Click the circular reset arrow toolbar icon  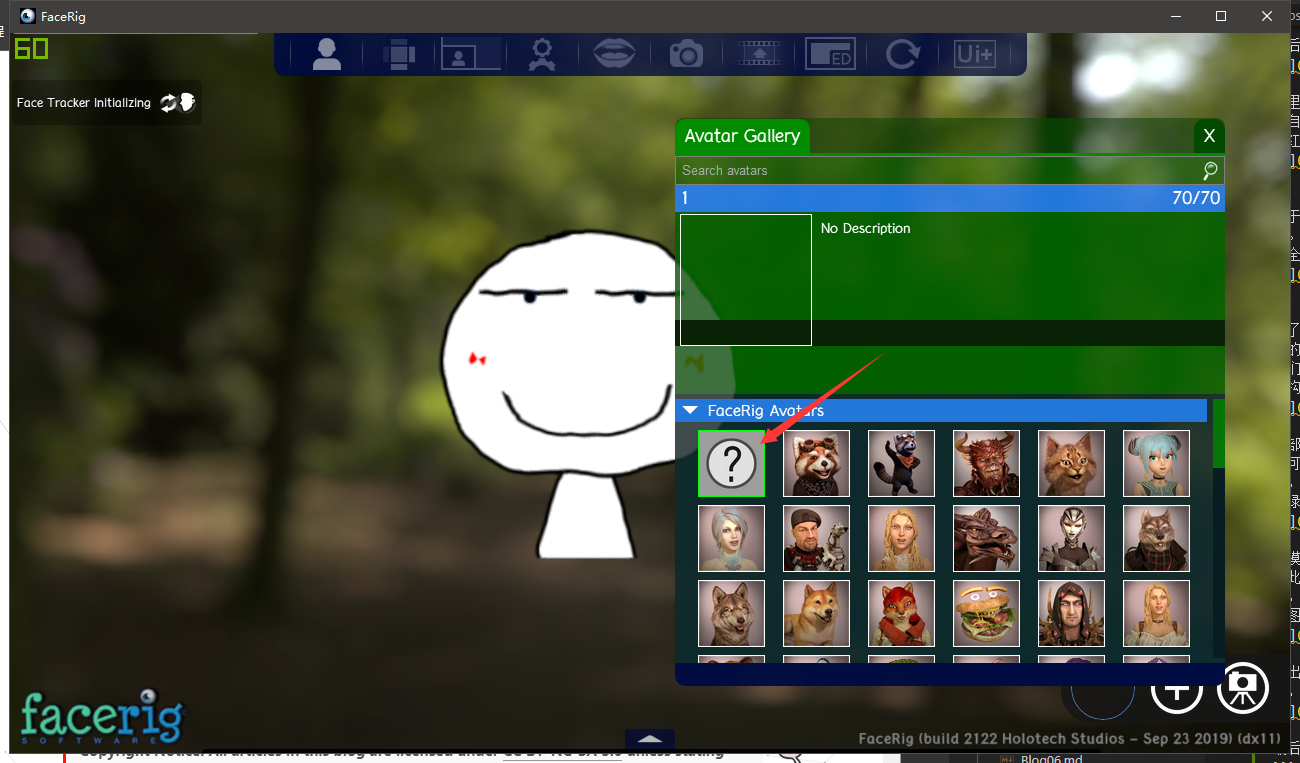click(902, 53)
